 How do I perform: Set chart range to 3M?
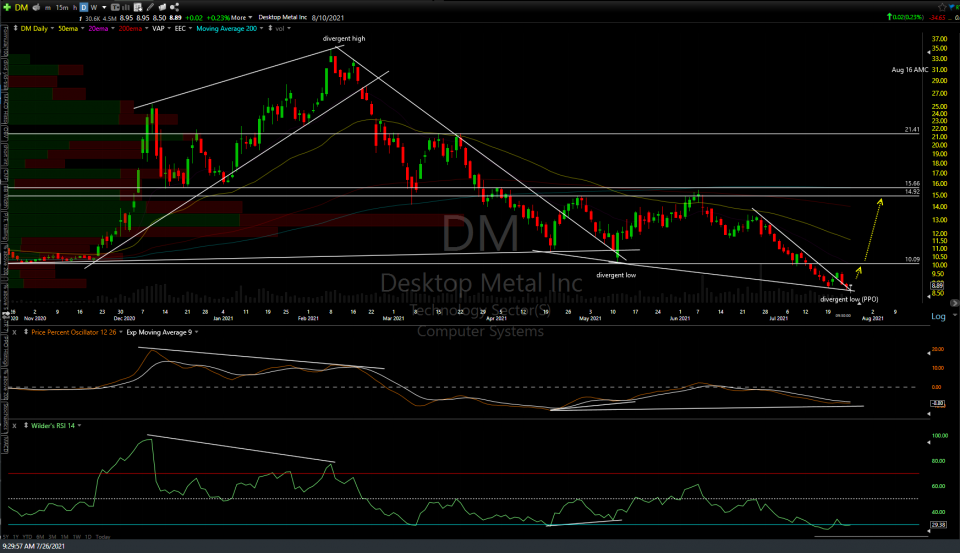[x=53, y=537]
